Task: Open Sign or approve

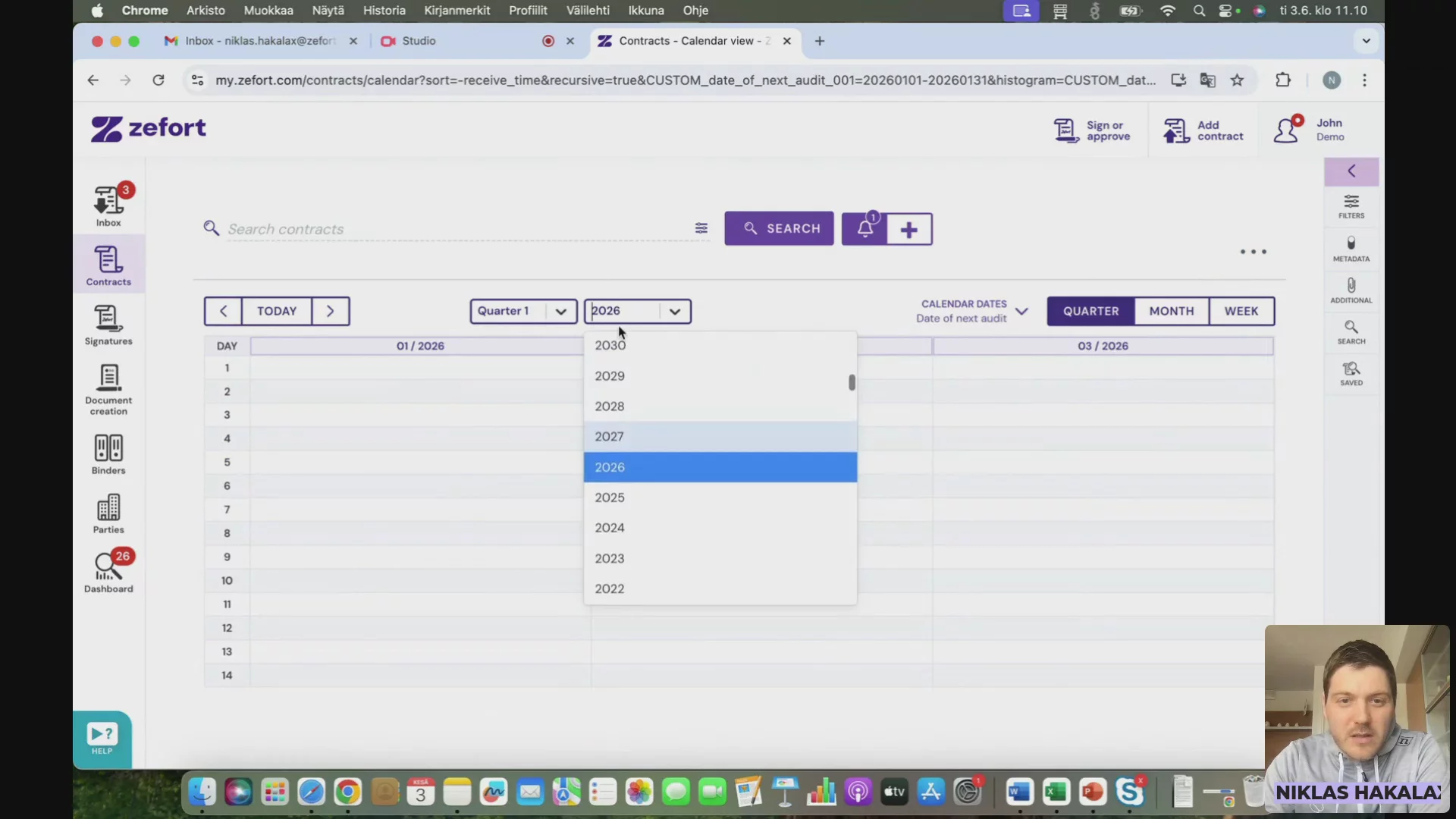Action: coord(1092,130)
